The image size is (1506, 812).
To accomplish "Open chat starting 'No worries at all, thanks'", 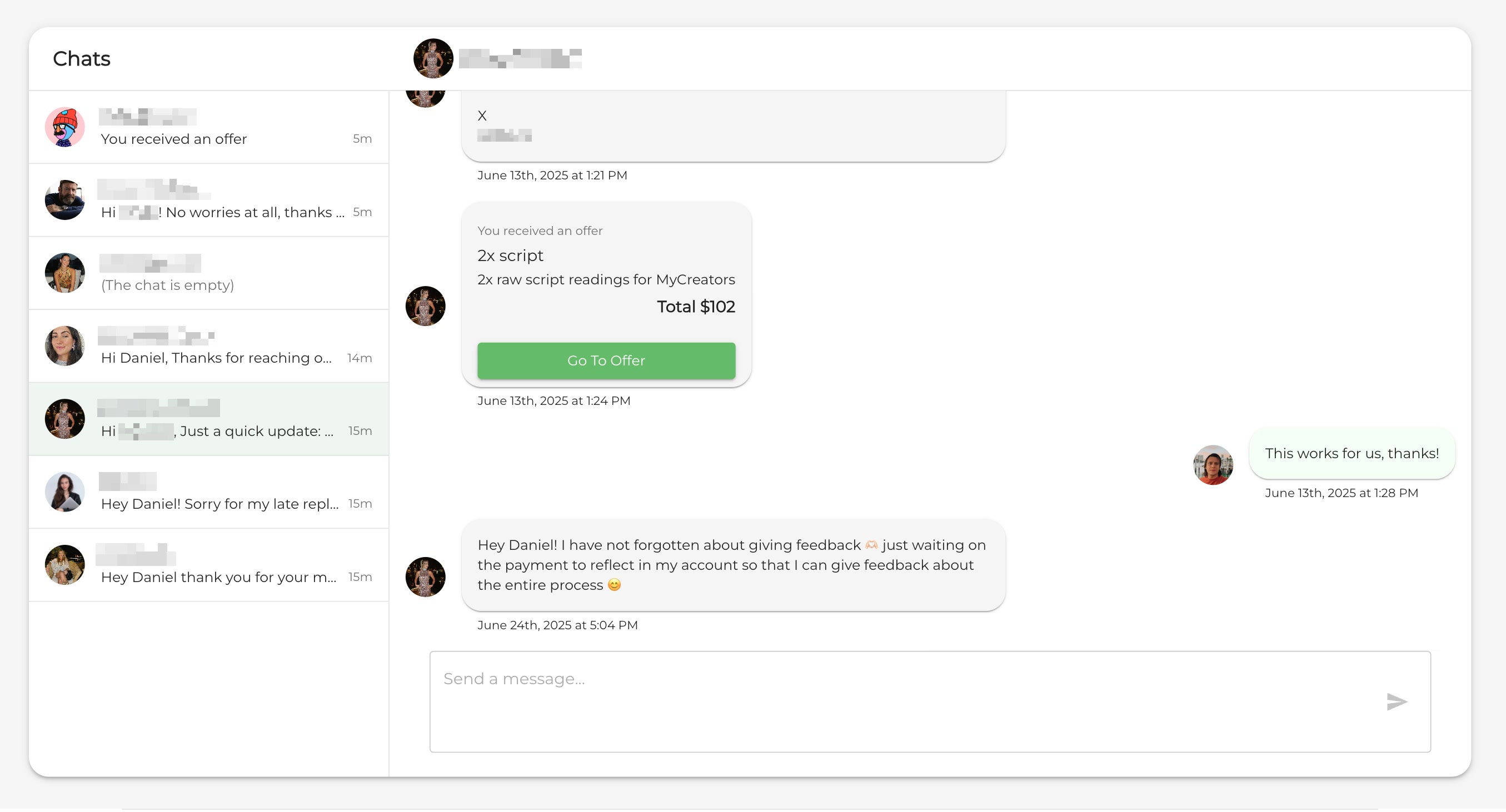I will pos(209,201).
